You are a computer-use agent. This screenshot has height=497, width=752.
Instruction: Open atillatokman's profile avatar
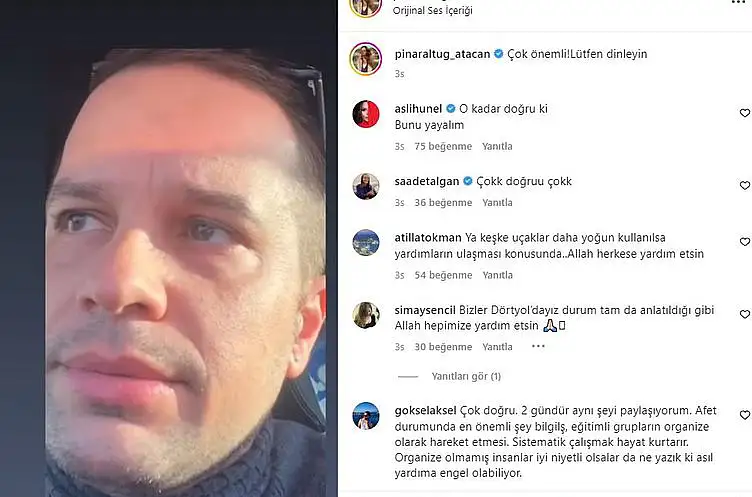pos(366,243)
